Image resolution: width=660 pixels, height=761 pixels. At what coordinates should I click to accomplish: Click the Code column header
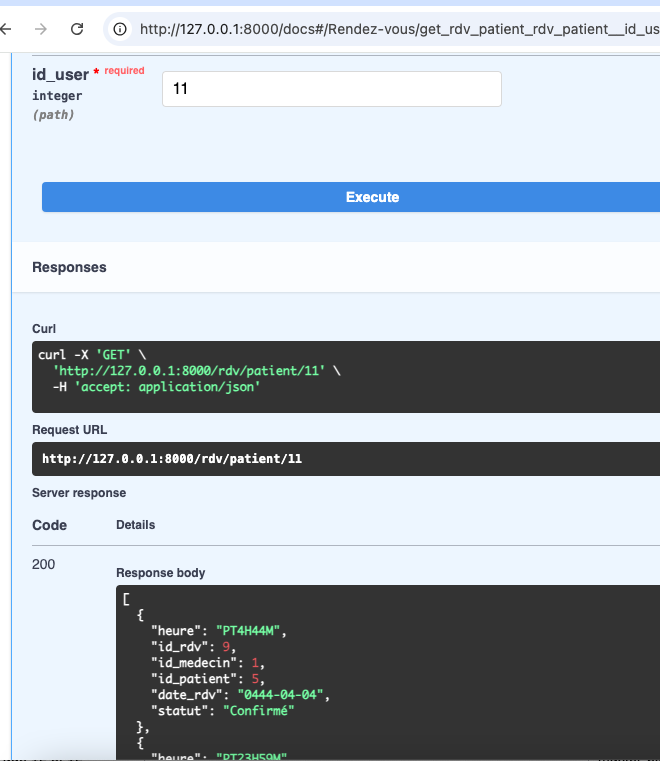pyautogui.click(x=50, y=525)
